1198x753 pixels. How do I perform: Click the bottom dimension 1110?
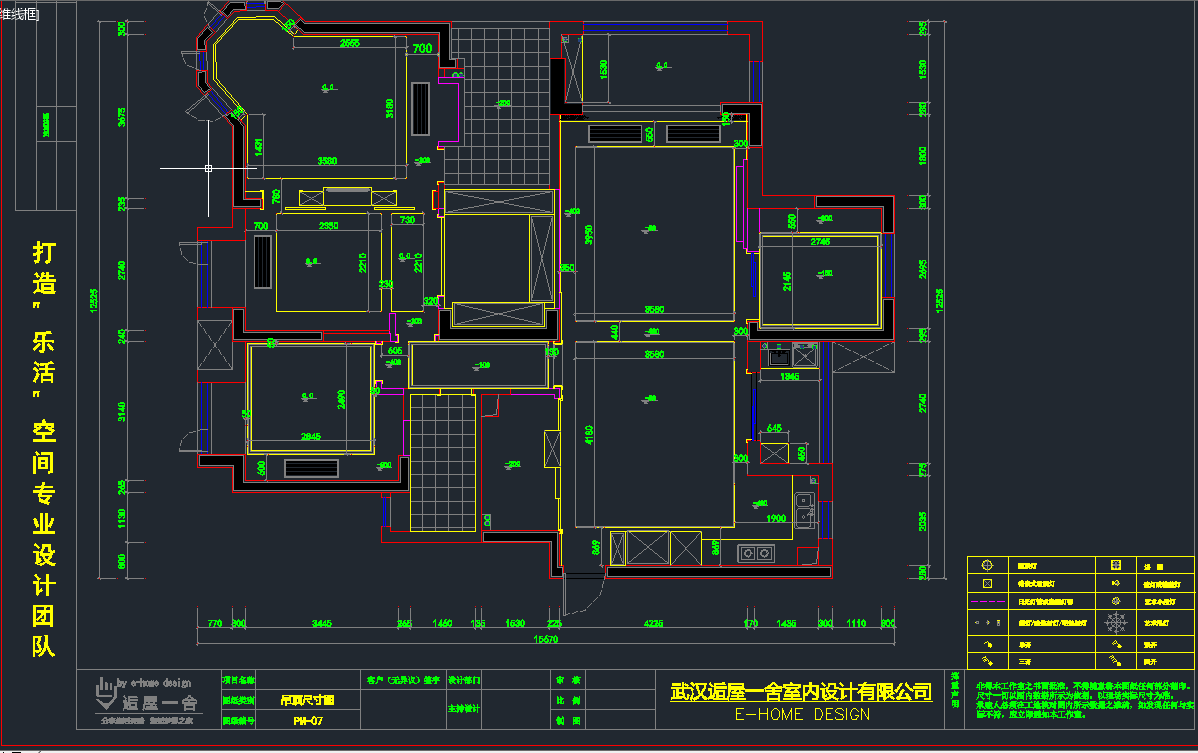point(856,624)
